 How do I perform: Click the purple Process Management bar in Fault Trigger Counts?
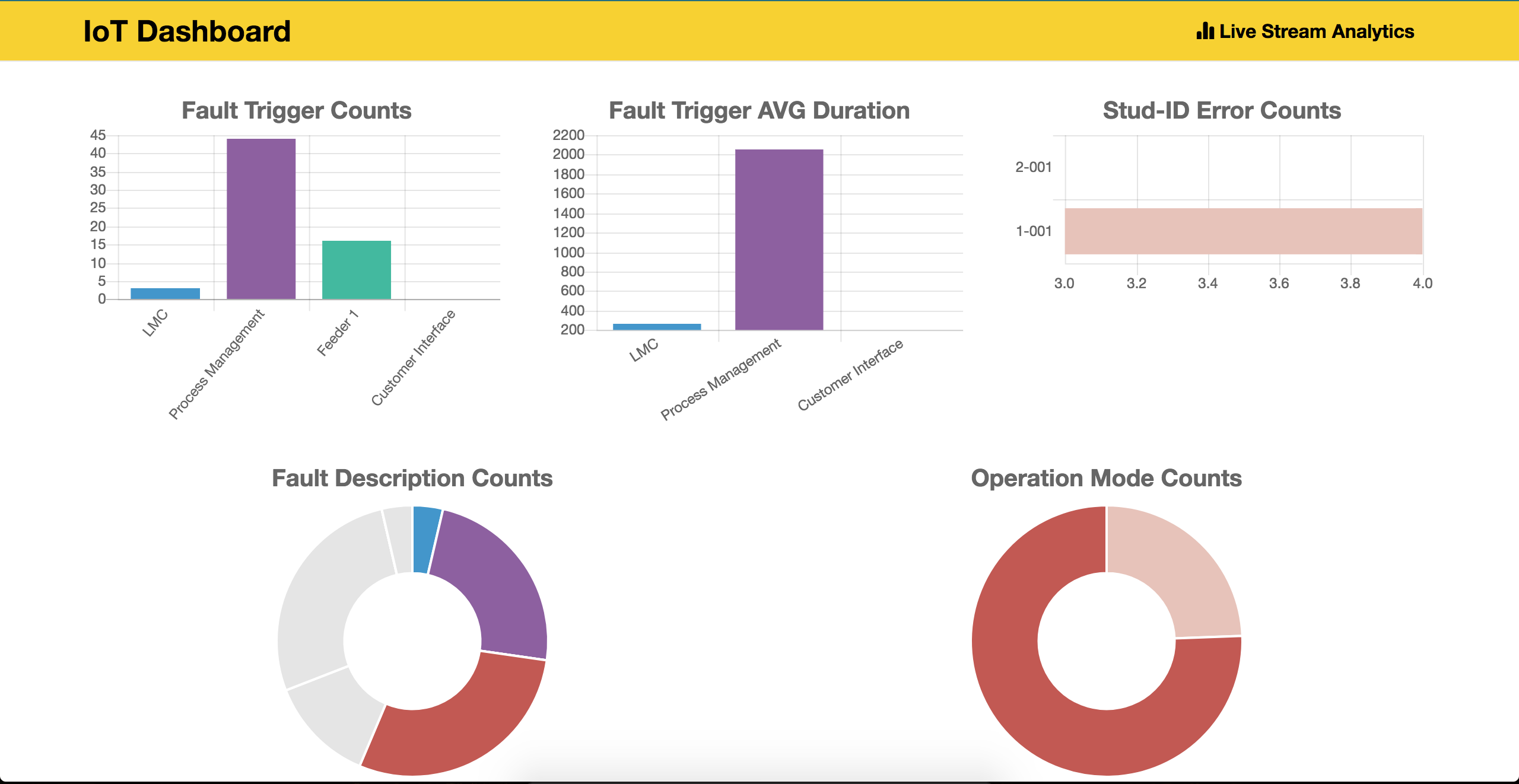pos(261,218)
